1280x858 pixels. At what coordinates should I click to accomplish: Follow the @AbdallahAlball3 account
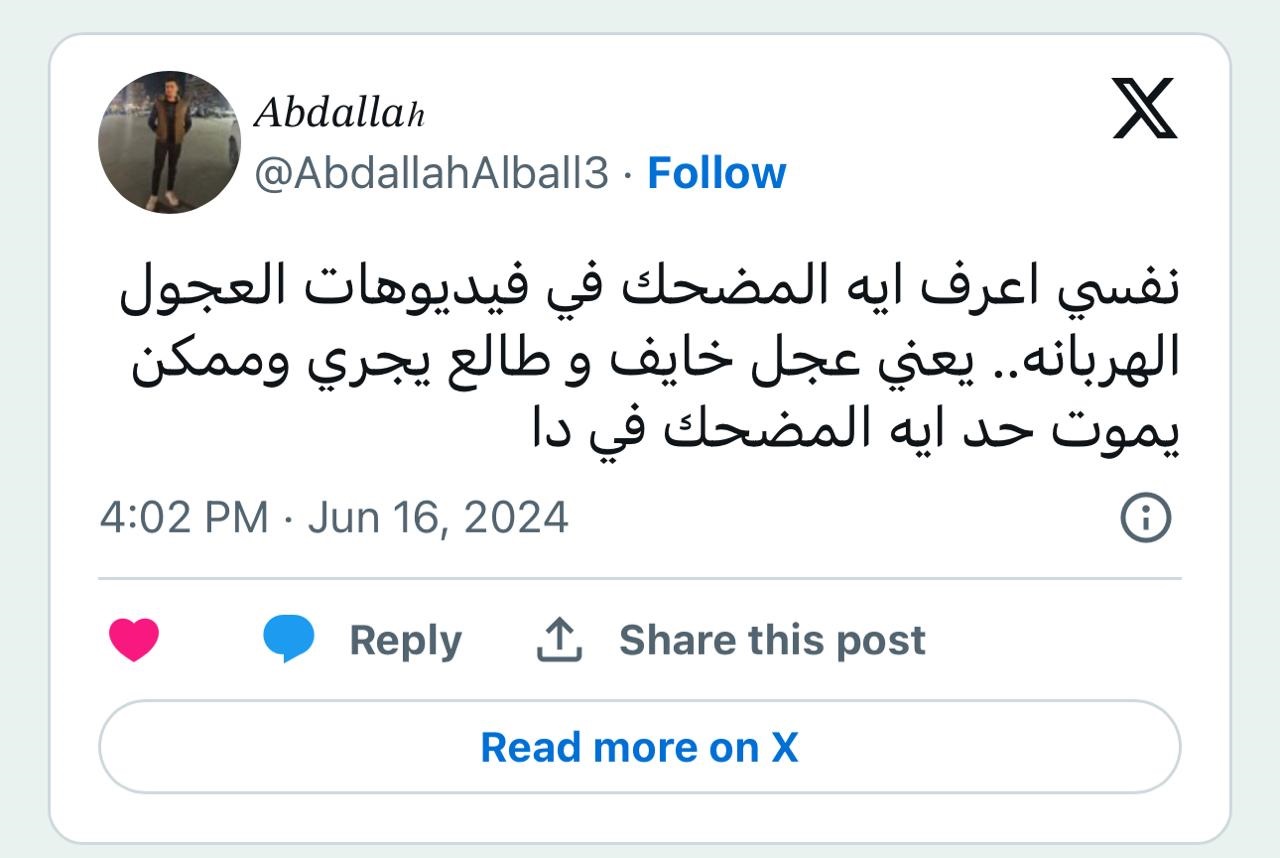(x=717, y=173)
